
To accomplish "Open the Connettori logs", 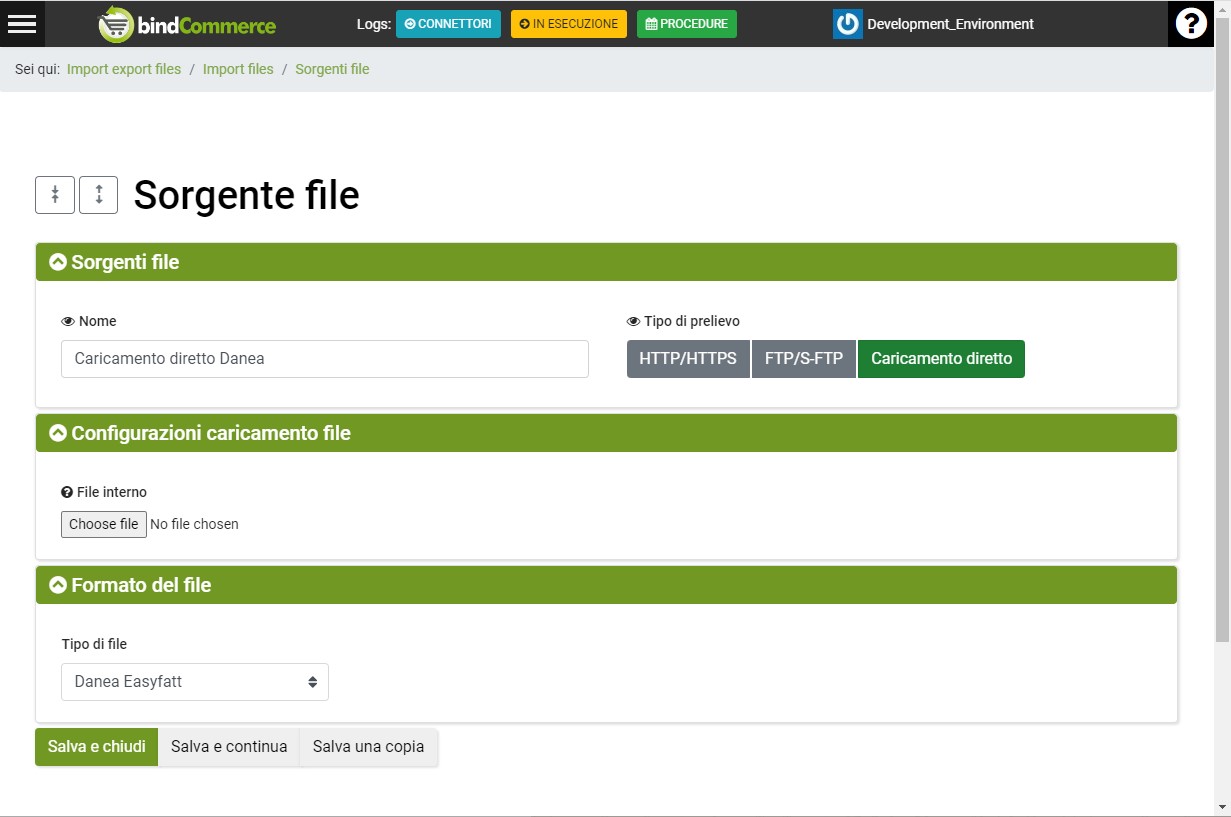I will [448, 24].
